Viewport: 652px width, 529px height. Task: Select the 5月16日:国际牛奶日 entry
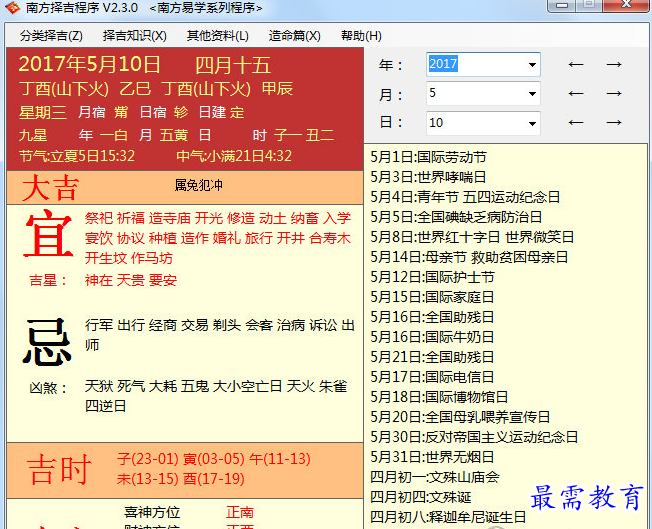click(432, 337)
